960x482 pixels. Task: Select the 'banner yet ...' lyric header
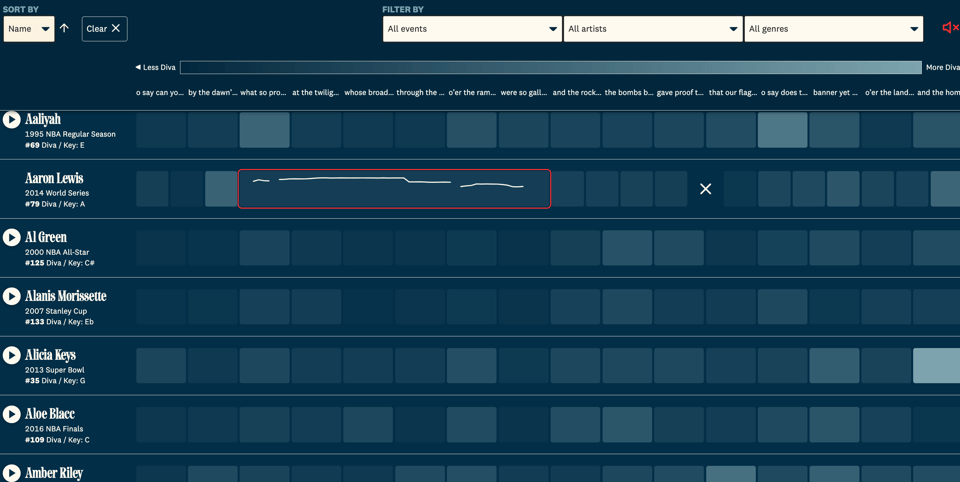click(835, 92)
